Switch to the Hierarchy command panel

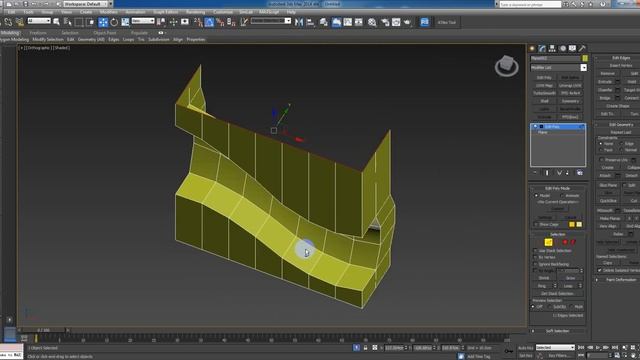(552, 48)
